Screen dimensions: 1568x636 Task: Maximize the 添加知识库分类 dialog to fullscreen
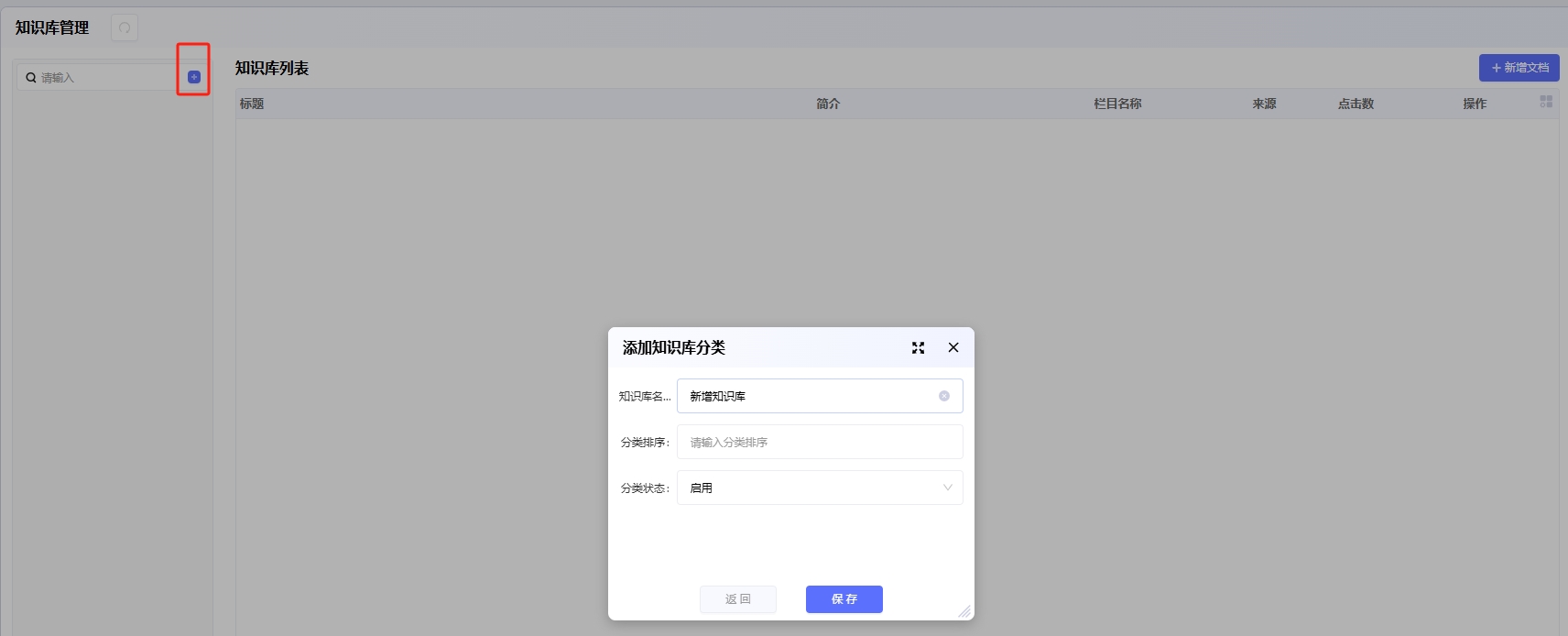918,347
